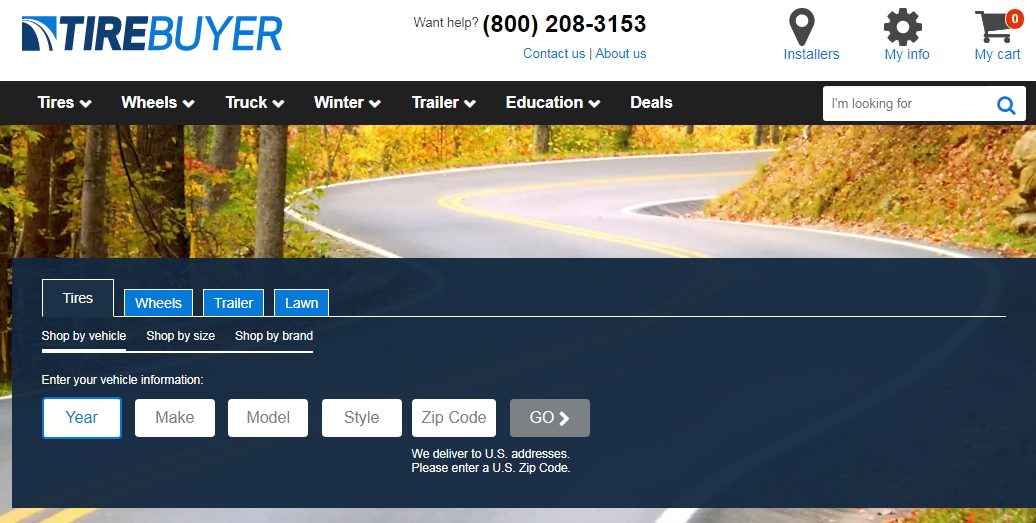Switch to the Trailer tab in search panel

[x=233, y=303]
